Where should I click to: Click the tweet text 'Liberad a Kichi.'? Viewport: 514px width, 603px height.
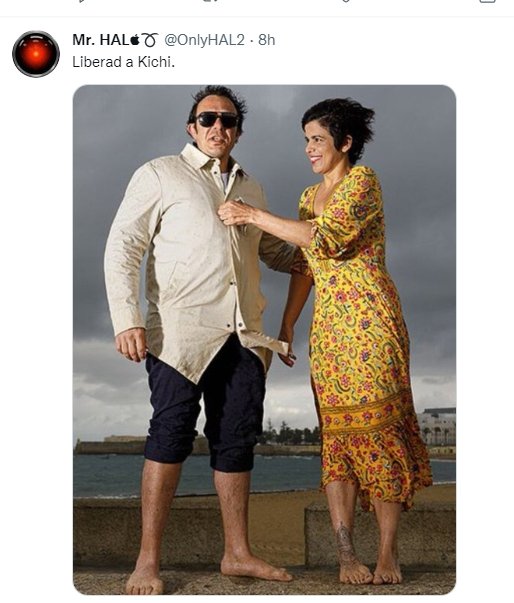pyautogui.click(x=123, y=62)
